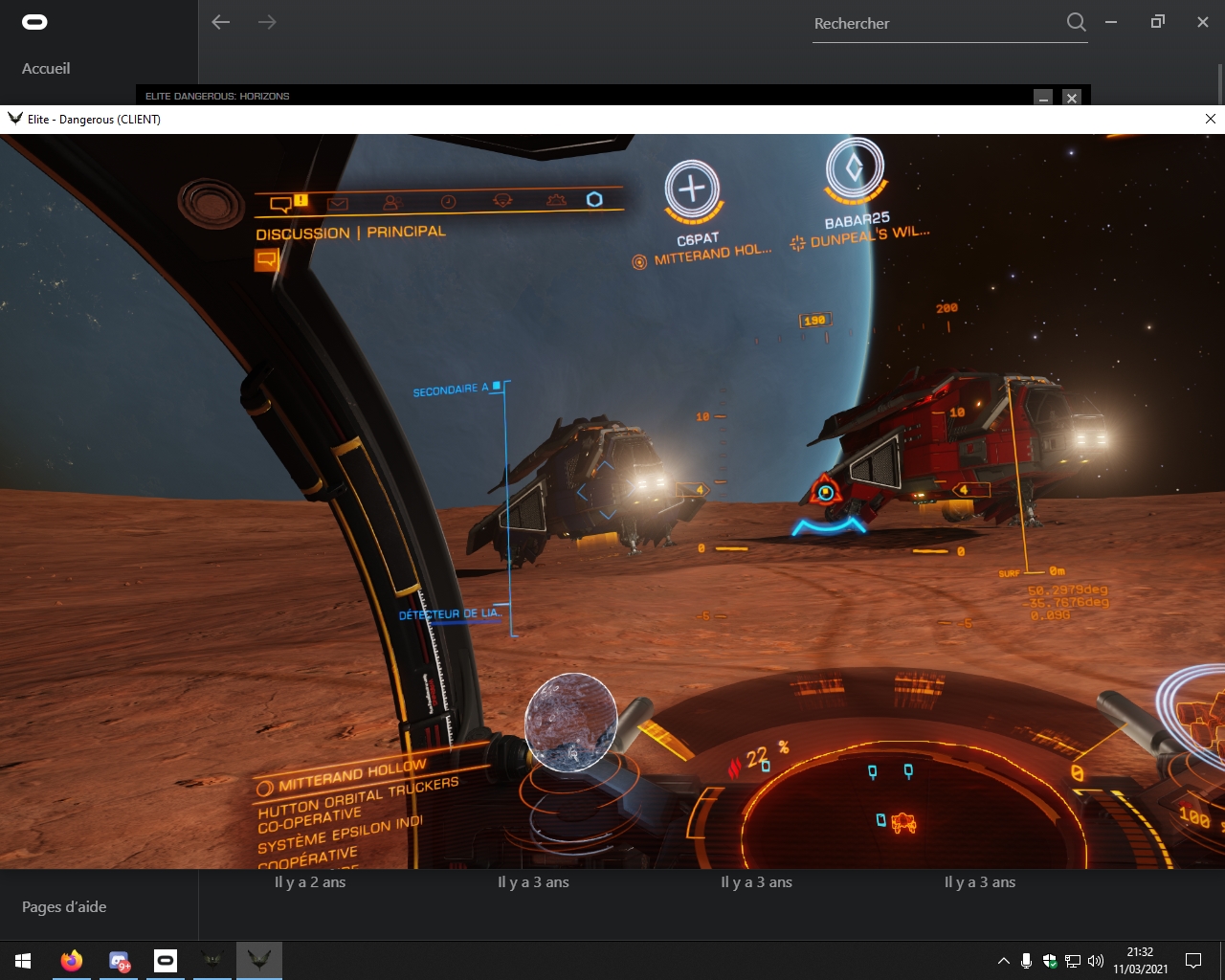Close the Elite - Dangerous (CLIENT) window
This screenshot has height=980, width=1225.
(1210, 119)
